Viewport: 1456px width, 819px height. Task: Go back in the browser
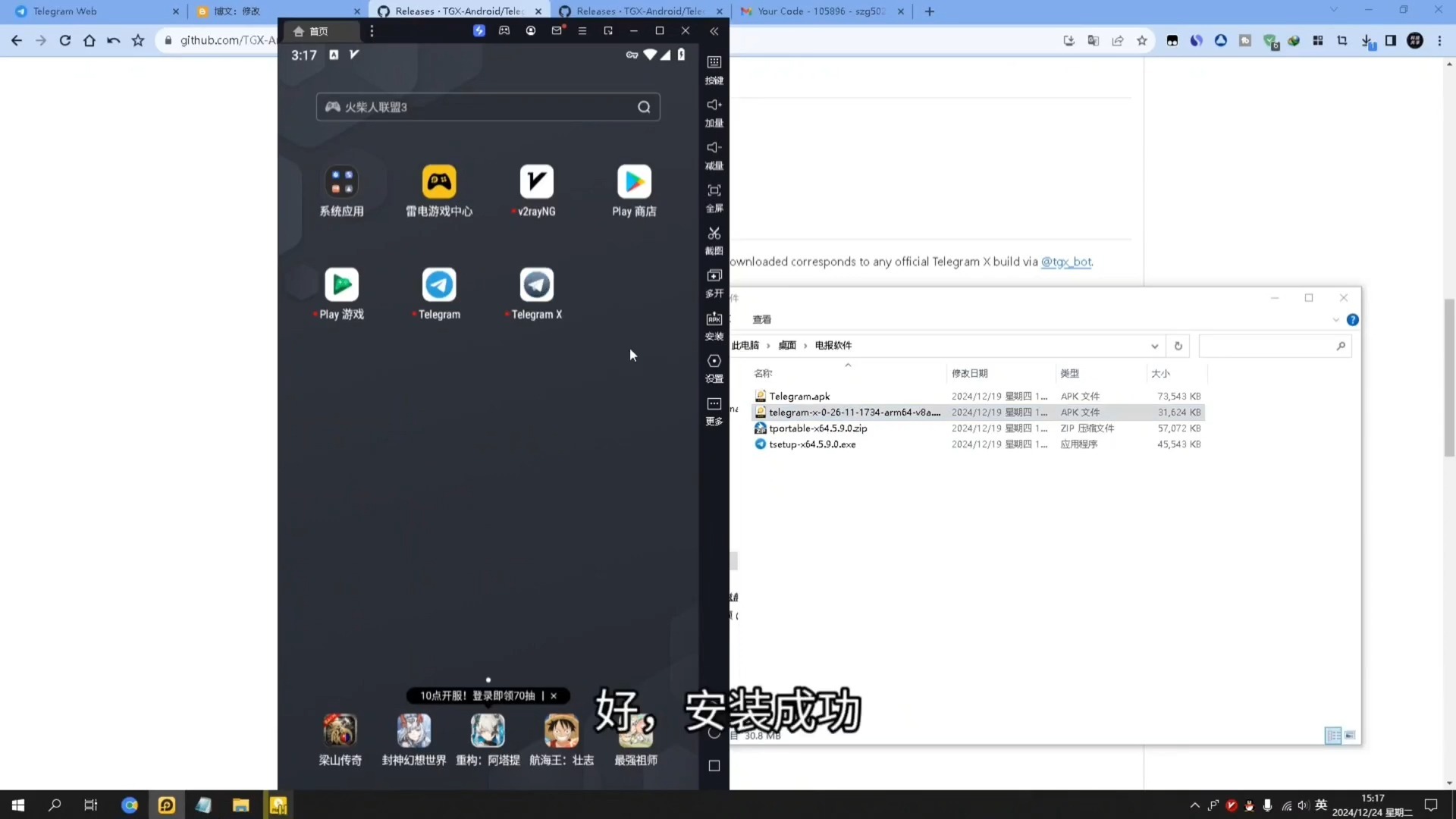click(17, 41)
